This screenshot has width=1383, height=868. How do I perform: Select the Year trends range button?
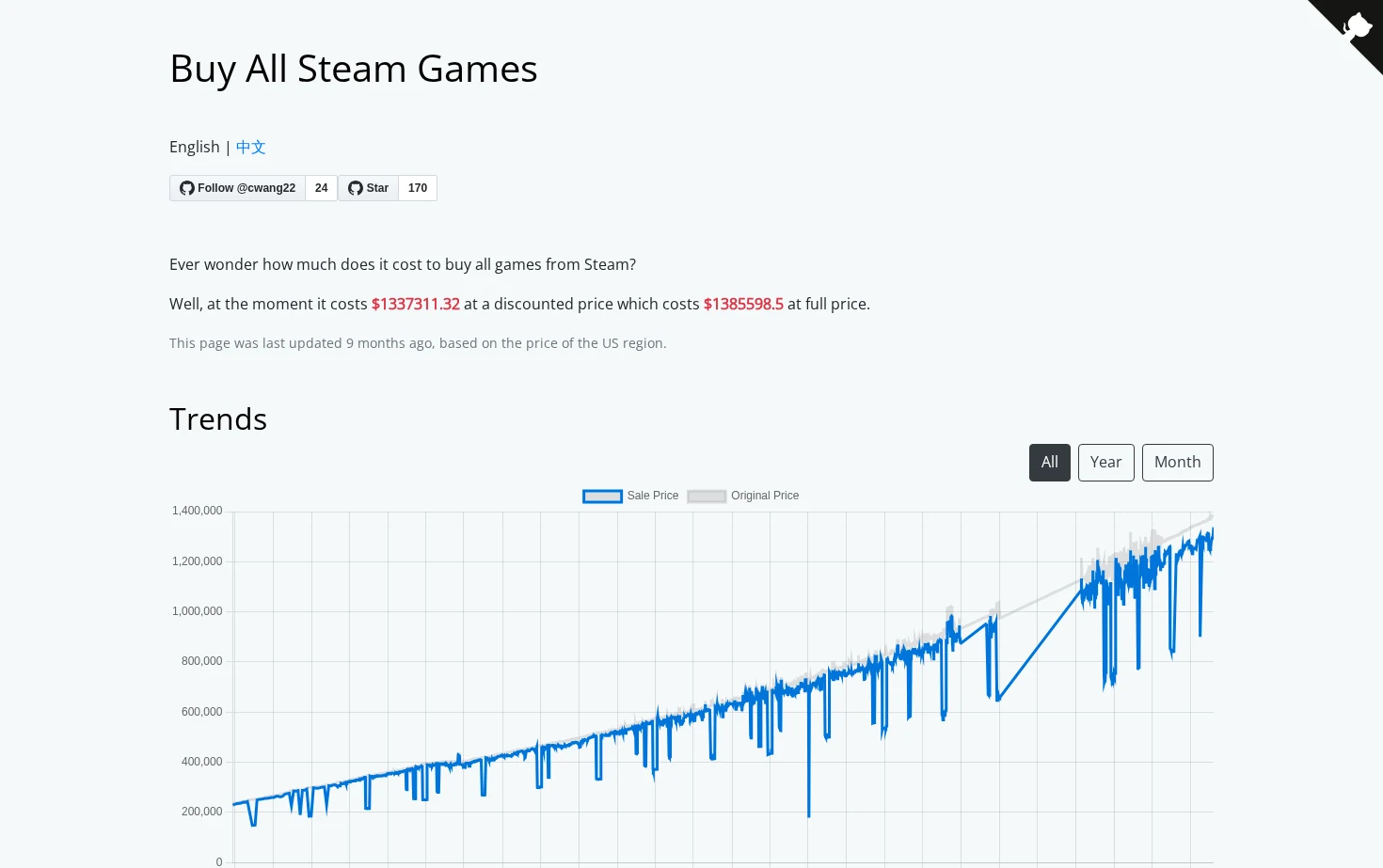point(1106,463)
